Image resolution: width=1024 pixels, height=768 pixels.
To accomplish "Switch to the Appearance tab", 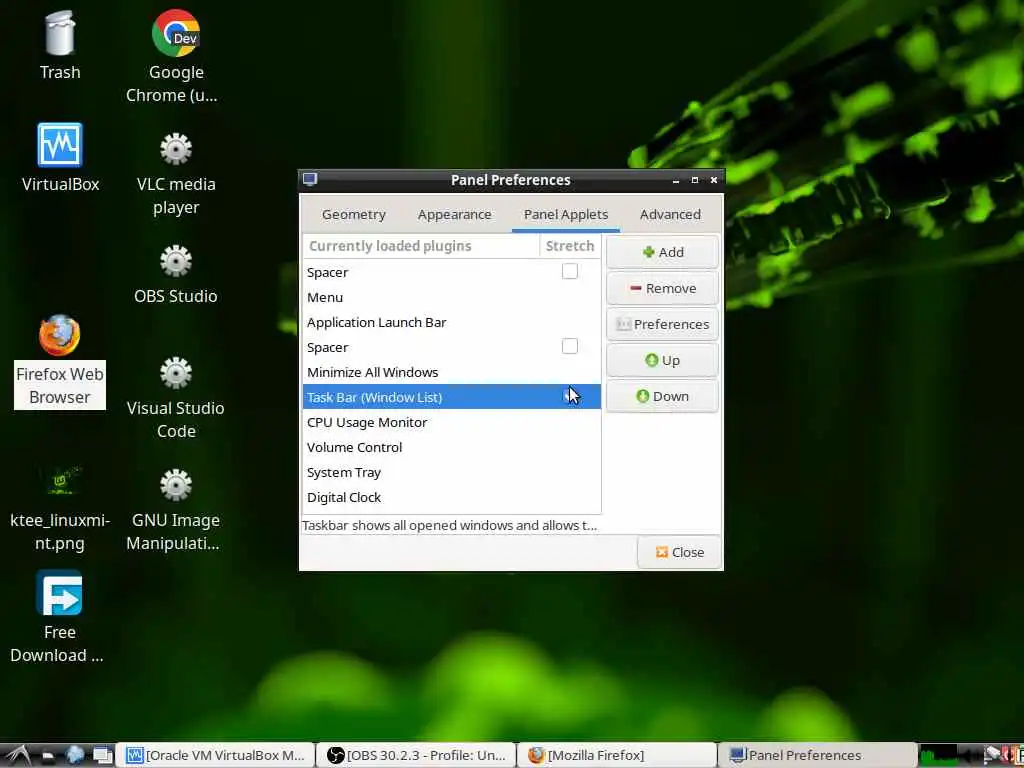I will tap(455, 215).
